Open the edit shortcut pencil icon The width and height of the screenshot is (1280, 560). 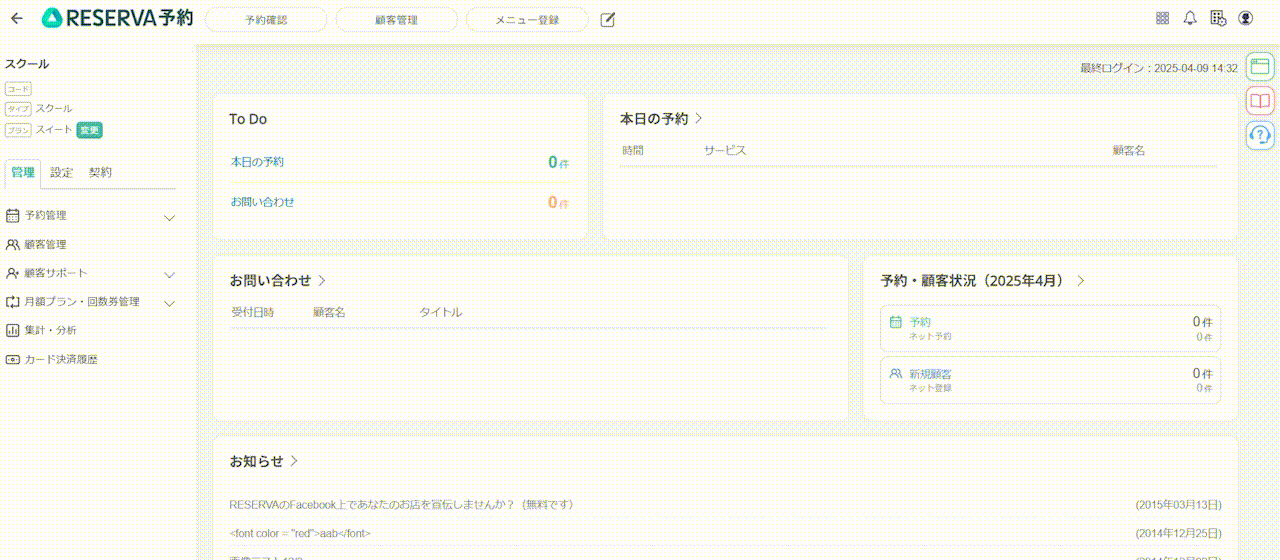click(607, 19)
